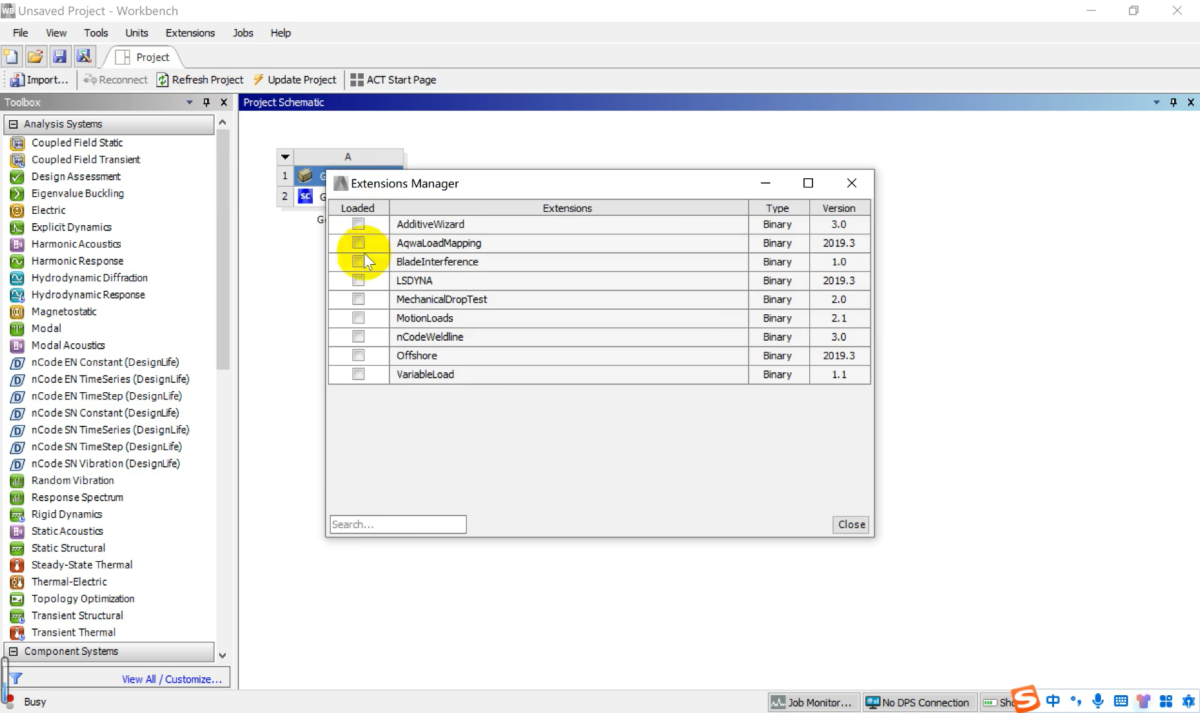Screen dimensions: 1200x713
Task: Select Magnetostatic analysis system
Action: point(64,311)
